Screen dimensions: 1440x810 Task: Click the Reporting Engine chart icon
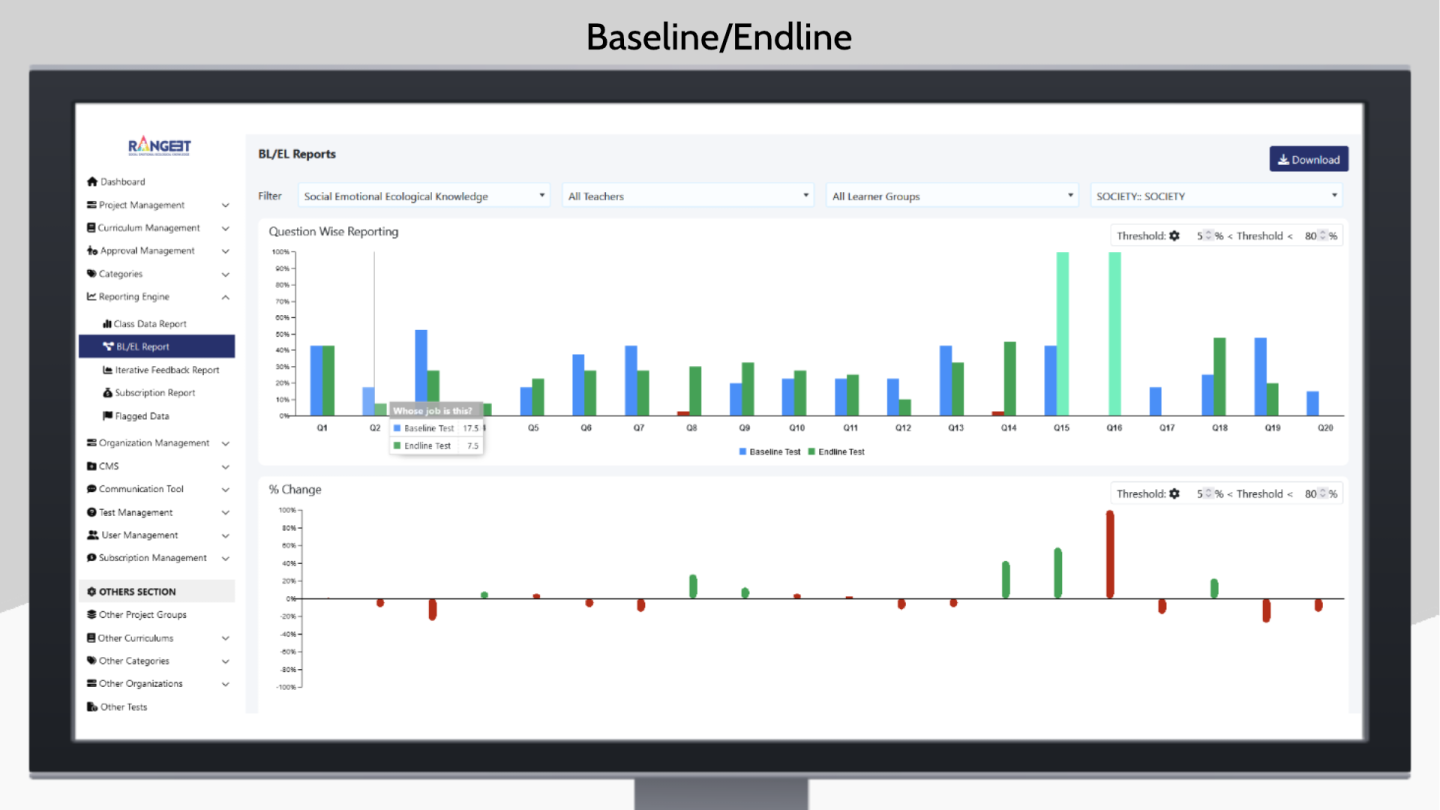(x=92, y=297)
